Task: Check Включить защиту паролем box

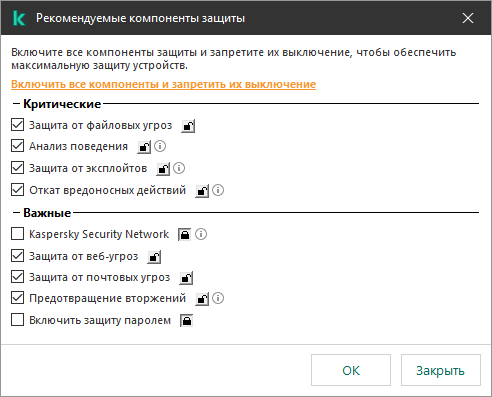Action: click(x=17, y=320)
